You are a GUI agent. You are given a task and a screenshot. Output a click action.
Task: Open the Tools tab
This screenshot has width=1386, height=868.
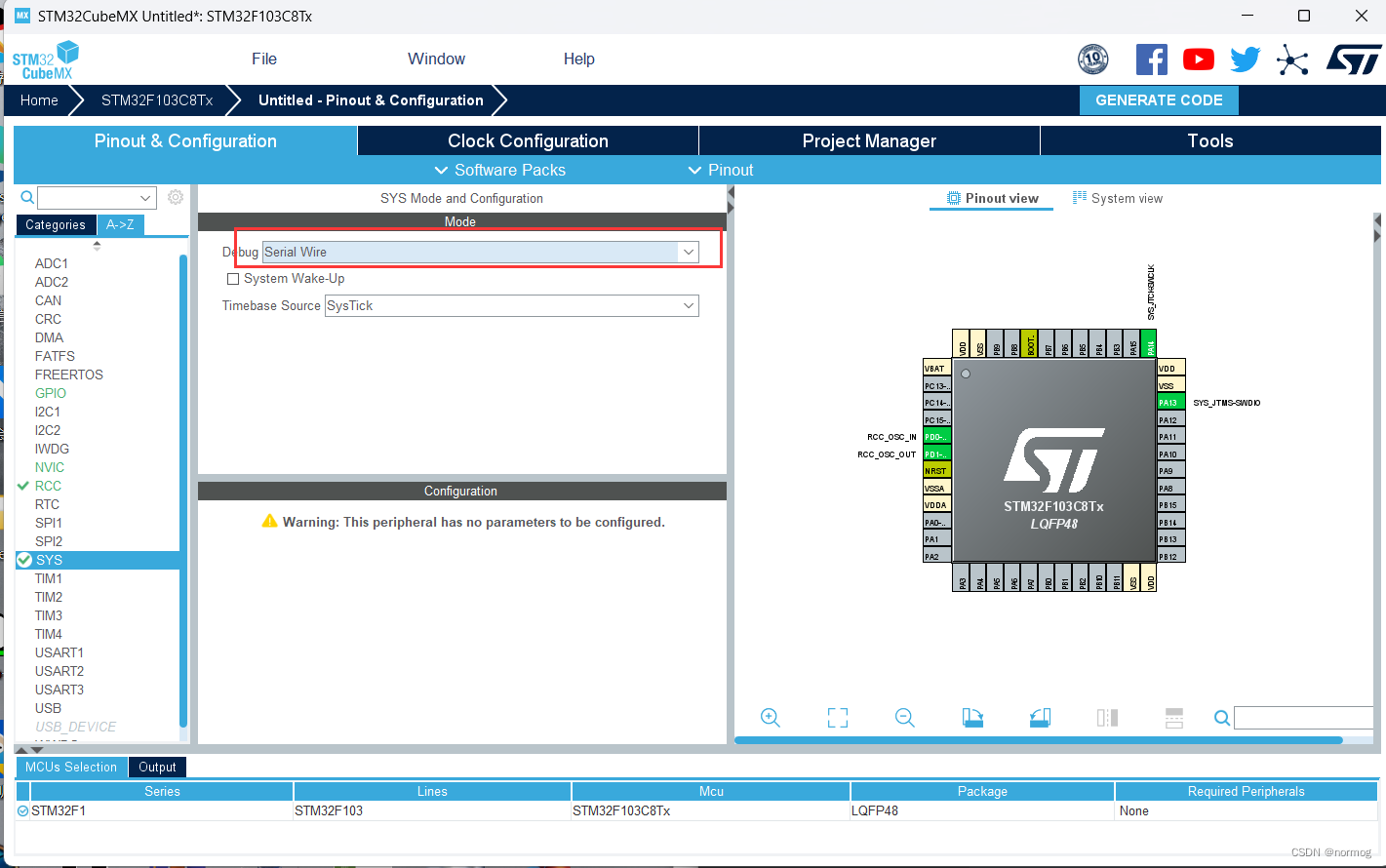(1210, 141)
